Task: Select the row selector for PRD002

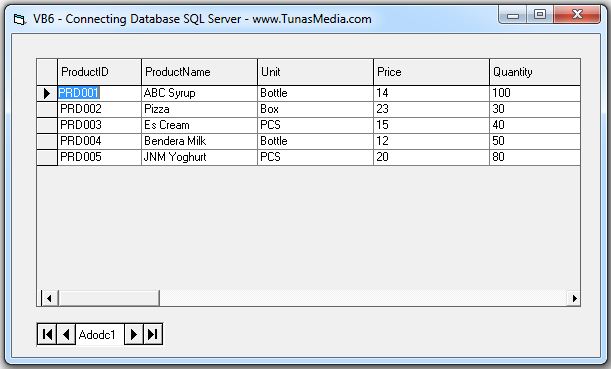Action: point(47,109)
